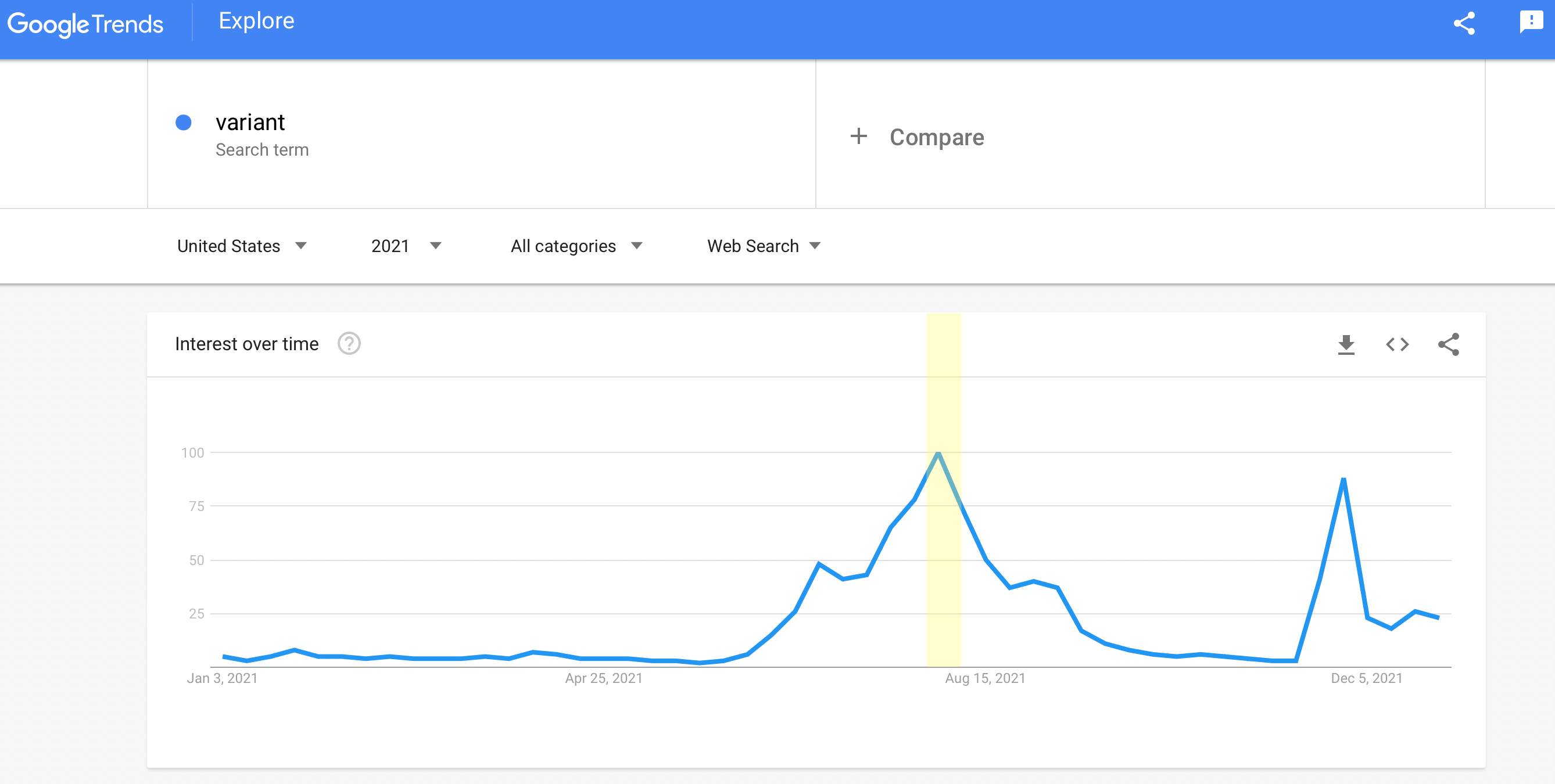This screenshot has height=784, width=1555.
Task: Click the Google Trends logo
Action: pos(85,24)
